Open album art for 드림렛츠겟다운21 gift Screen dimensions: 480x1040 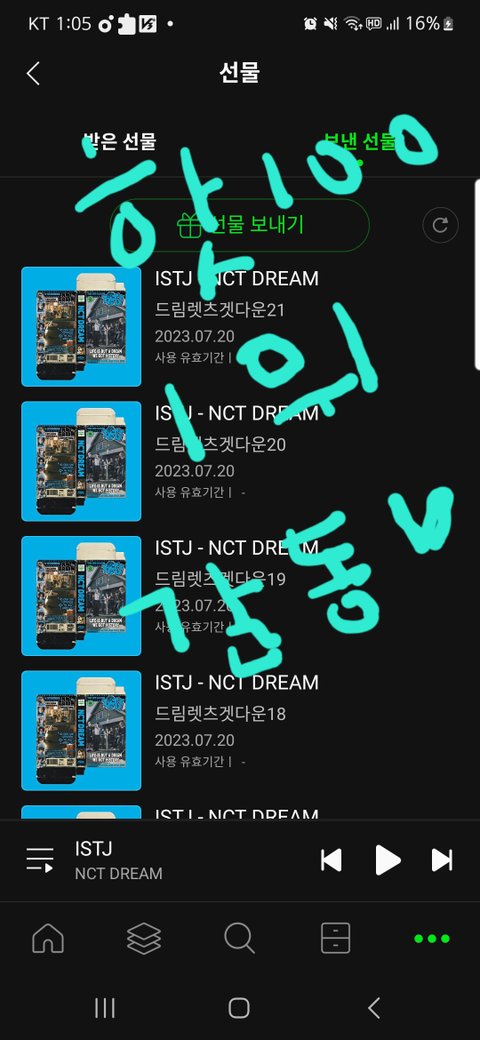coord(82,326)
